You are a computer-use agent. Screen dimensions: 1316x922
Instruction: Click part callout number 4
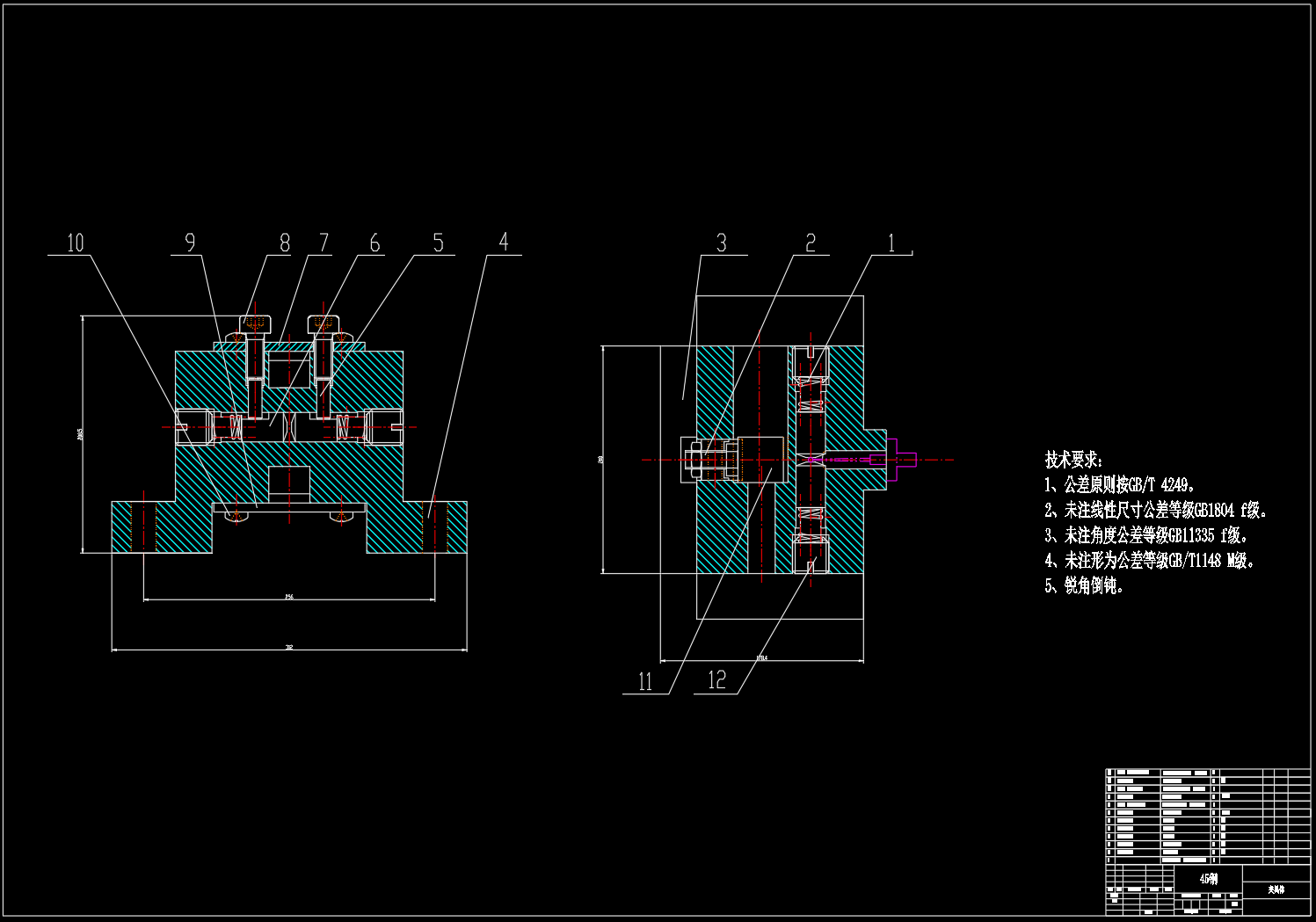coord(504,242)
